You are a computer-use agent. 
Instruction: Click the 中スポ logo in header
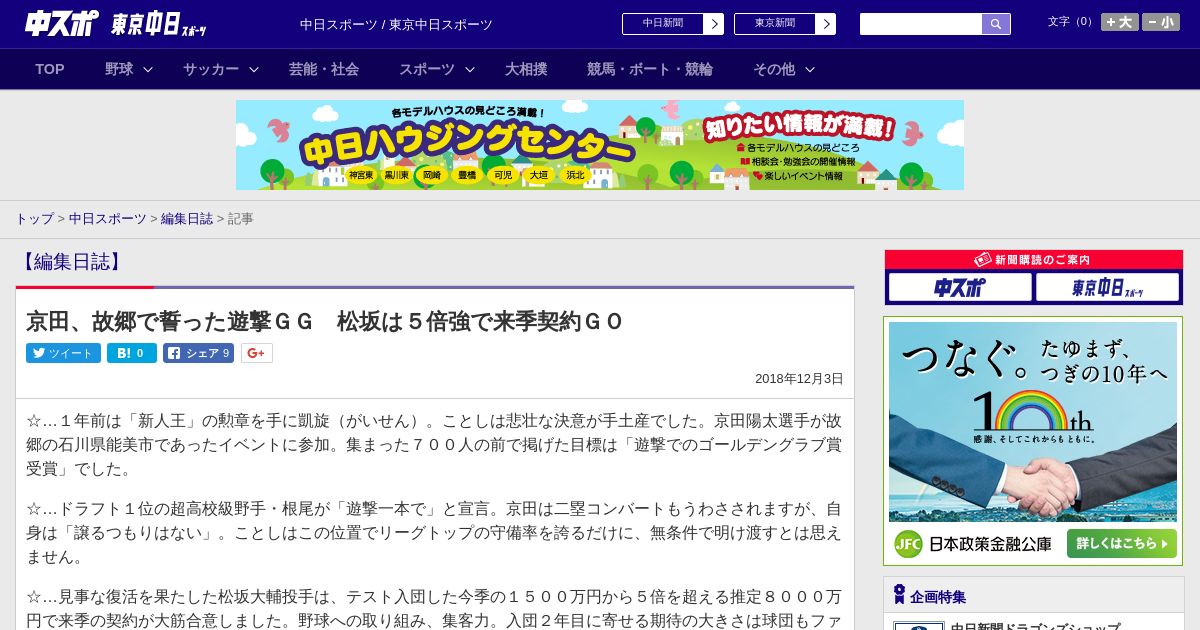click(62, 23)
